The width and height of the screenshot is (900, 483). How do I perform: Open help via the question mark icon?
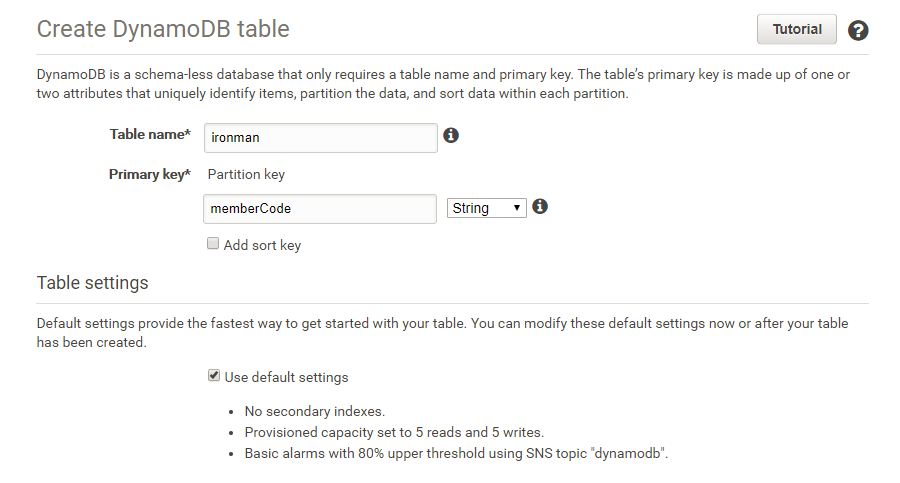pos(858,30)
